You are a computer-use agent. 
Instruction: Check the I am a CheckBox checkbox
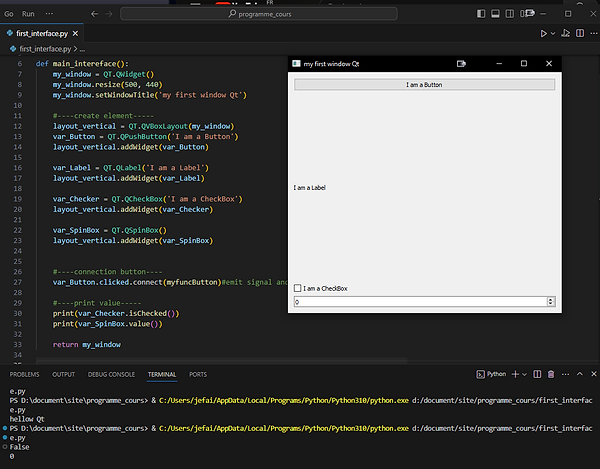[x=297, y=288]
